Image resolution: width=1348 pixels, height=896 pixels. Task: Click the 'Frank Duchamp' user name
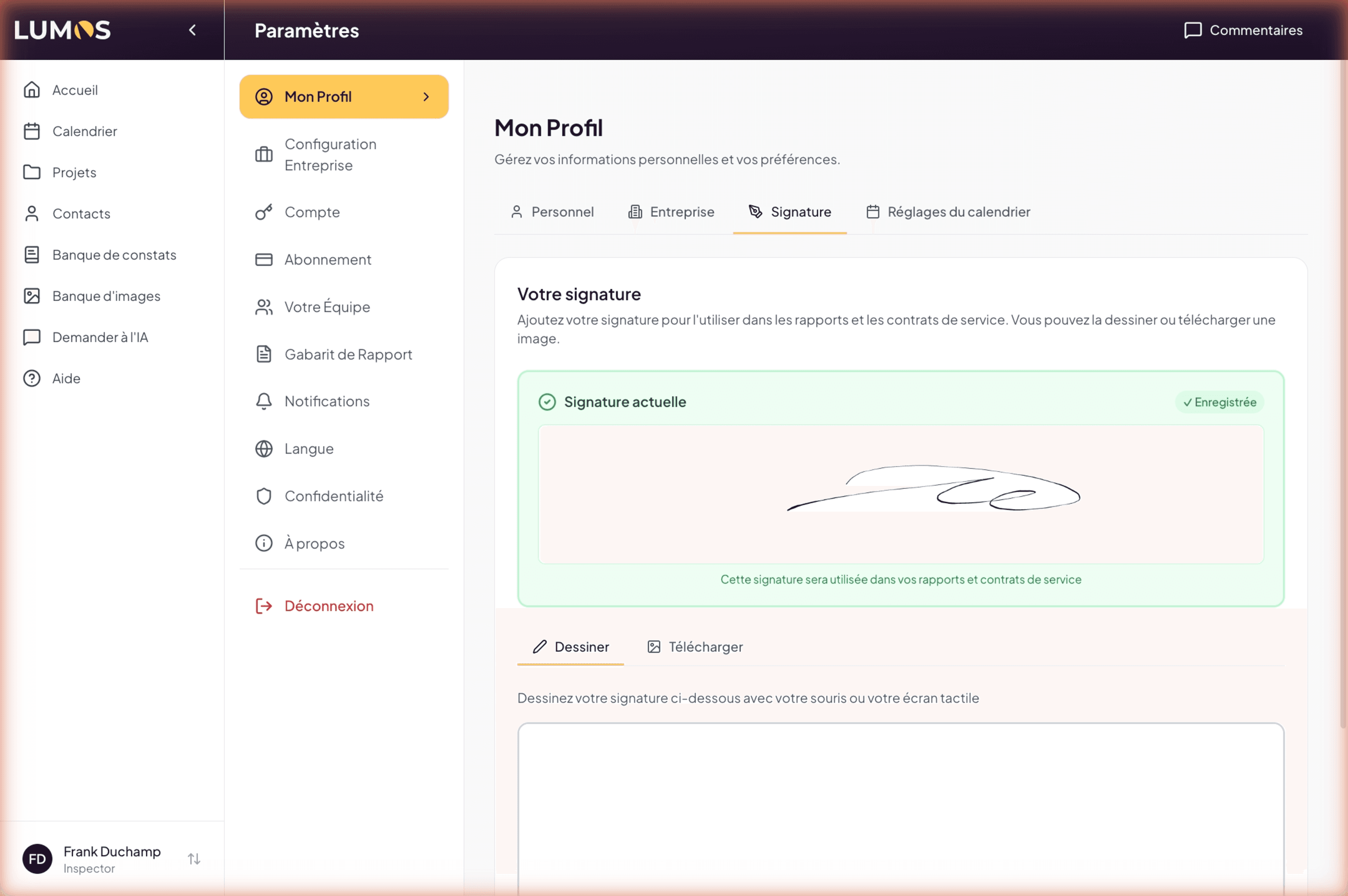point(112,852)
